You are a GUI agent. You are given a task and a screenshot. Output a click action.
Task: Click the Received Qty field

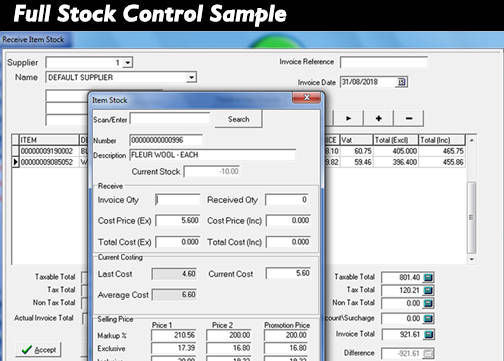(288, 200)
